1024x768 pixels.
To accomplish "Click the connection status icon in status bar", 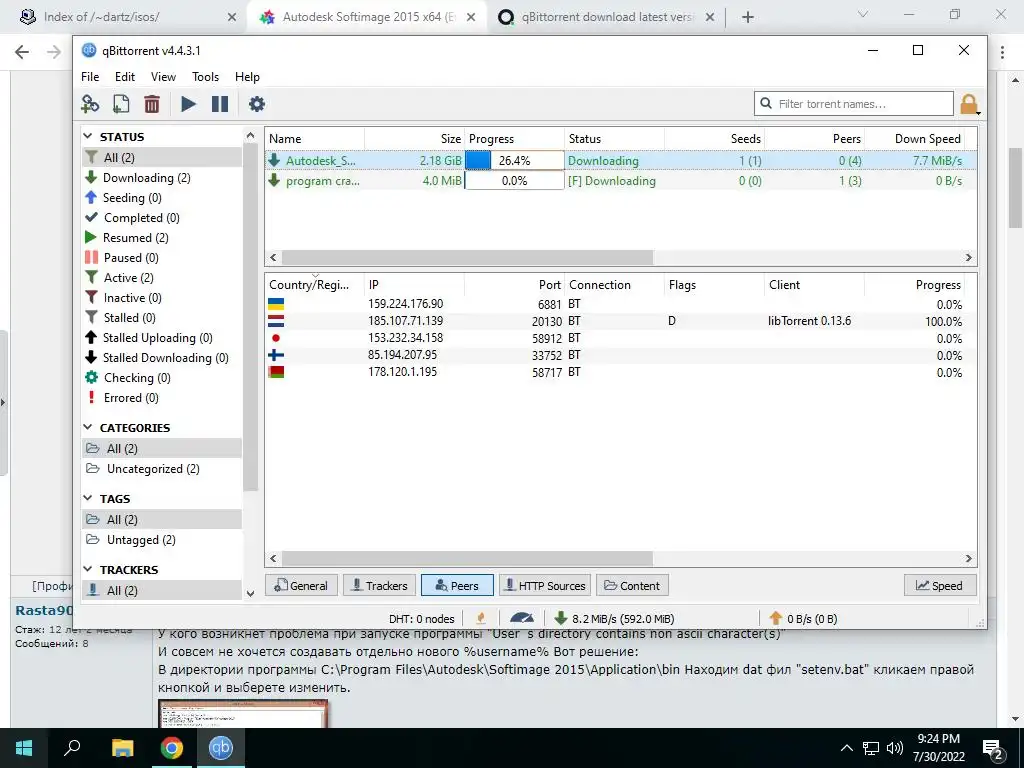I will click(x=481, y=618).
